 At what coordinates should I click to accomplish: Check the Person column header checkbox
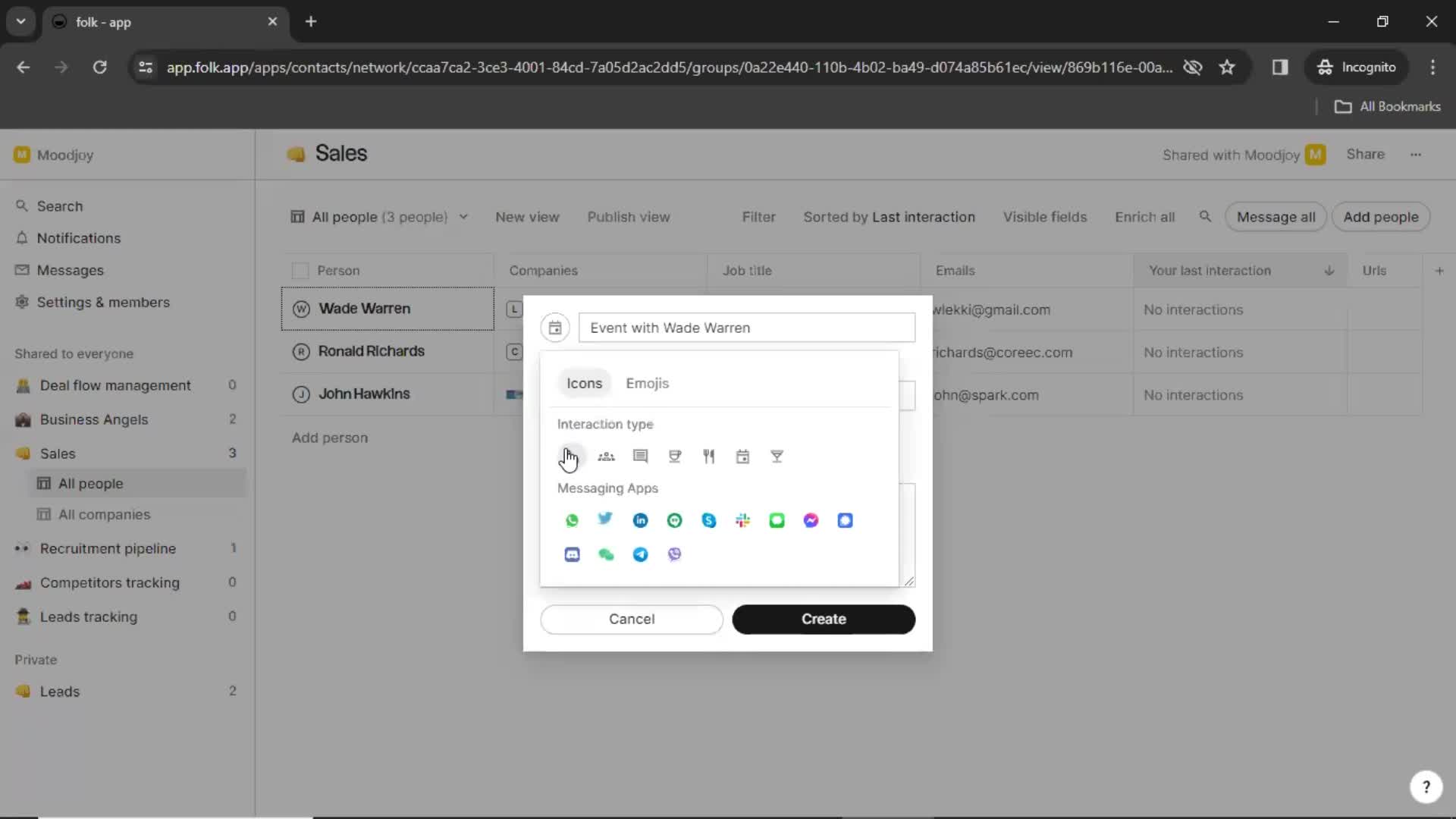tap(300, 270)
